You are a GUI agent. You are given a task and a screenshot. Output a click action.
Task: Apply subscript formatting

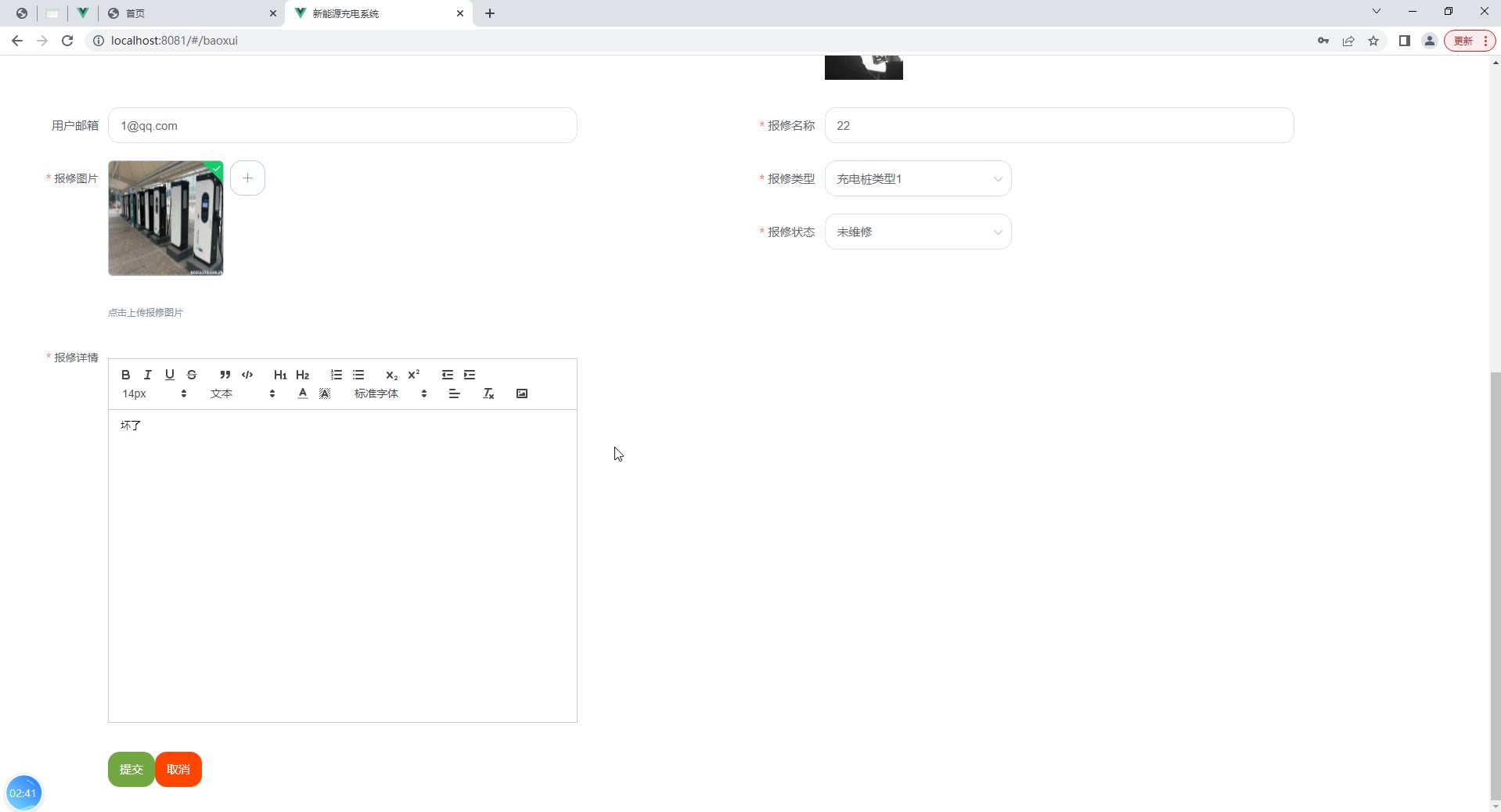391,375
